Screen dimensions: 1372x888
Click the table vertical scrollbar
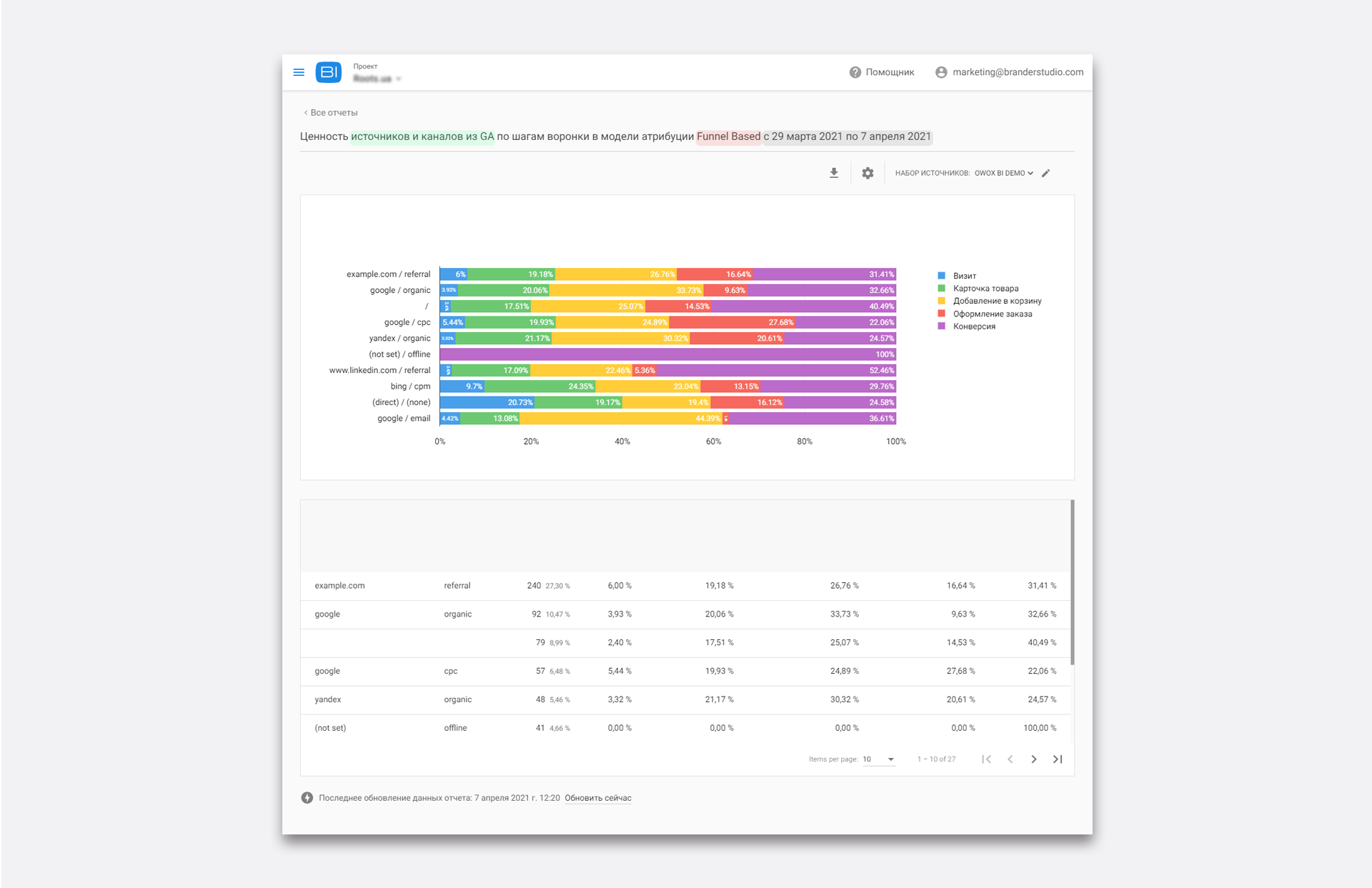coord(1072,582)
